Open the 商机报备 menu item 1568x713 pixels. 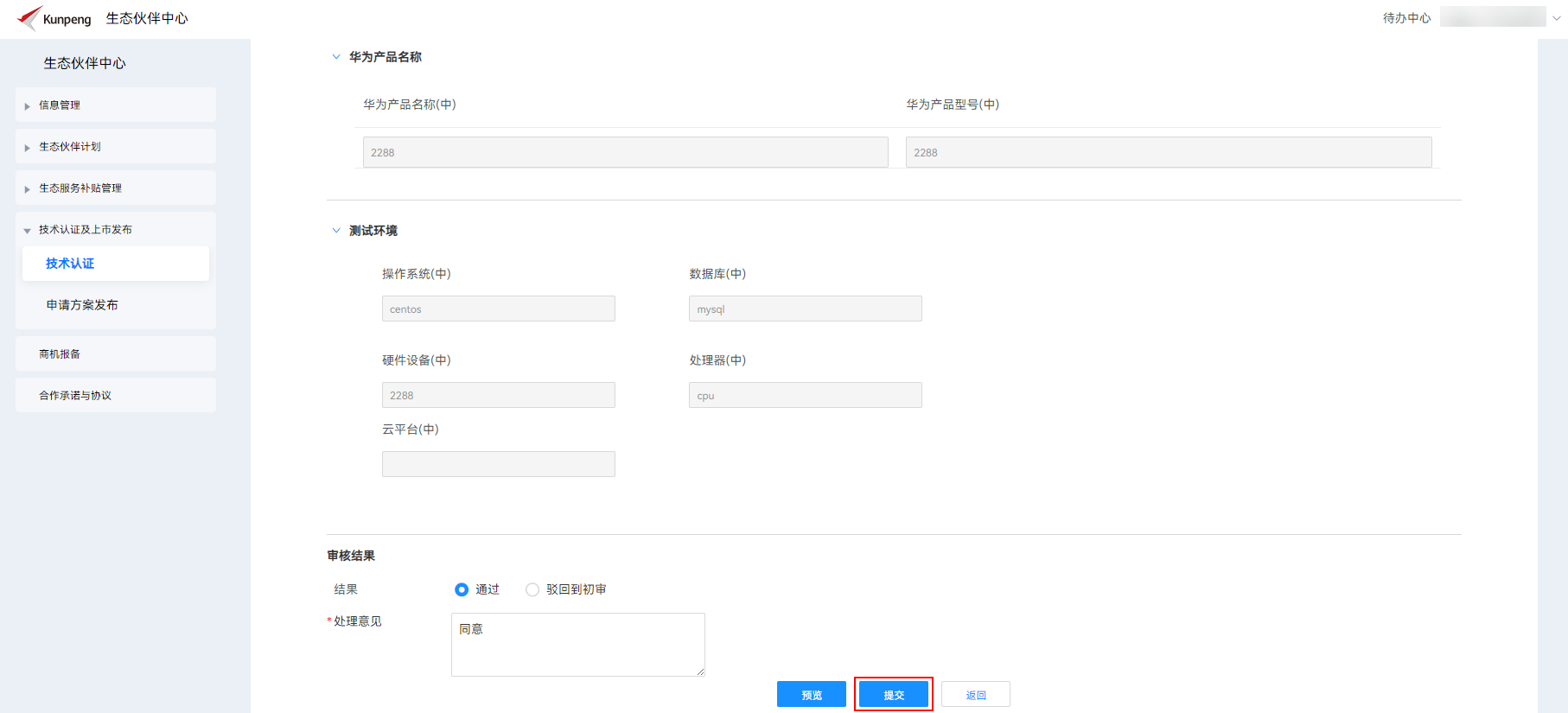(x=116, y=353)
